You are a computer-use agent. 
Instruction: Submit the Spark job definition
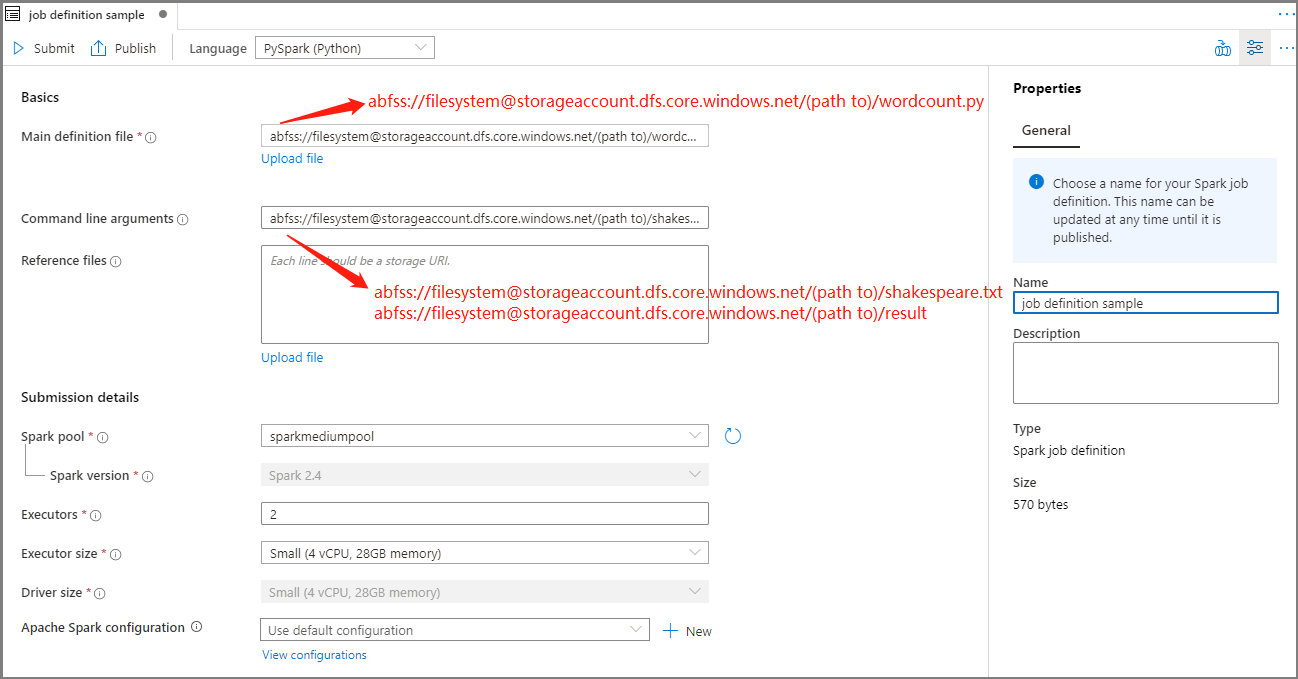point(44,47)
